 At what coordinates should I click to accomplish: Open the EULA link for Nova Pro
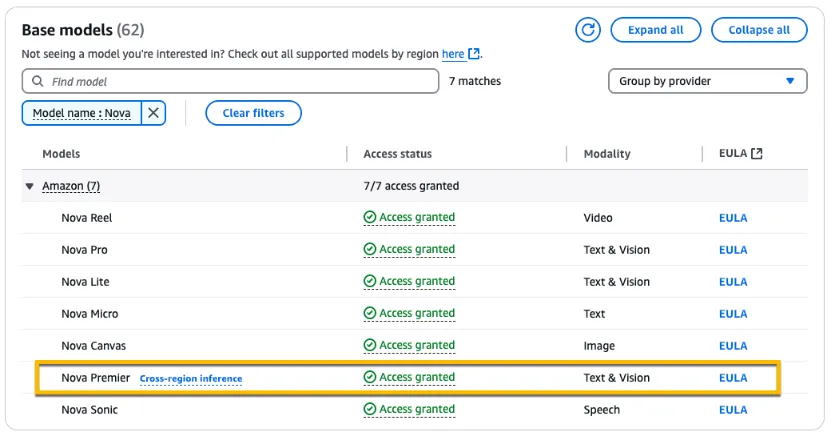coord(733,250)
